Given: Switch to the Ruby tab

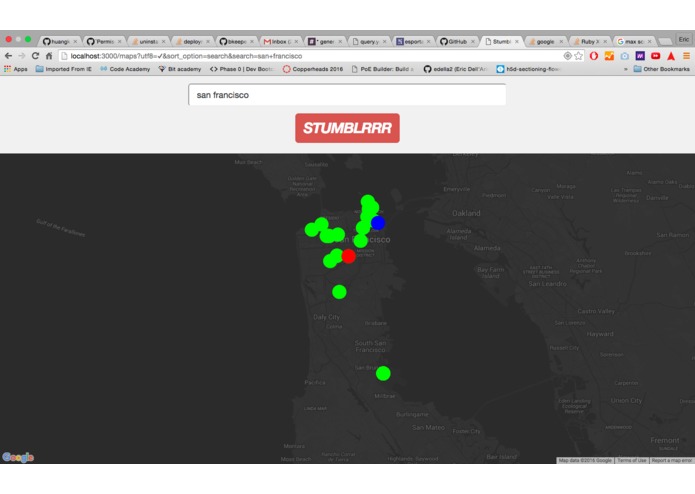Looking at the screenshot, I should pos(589,42).
